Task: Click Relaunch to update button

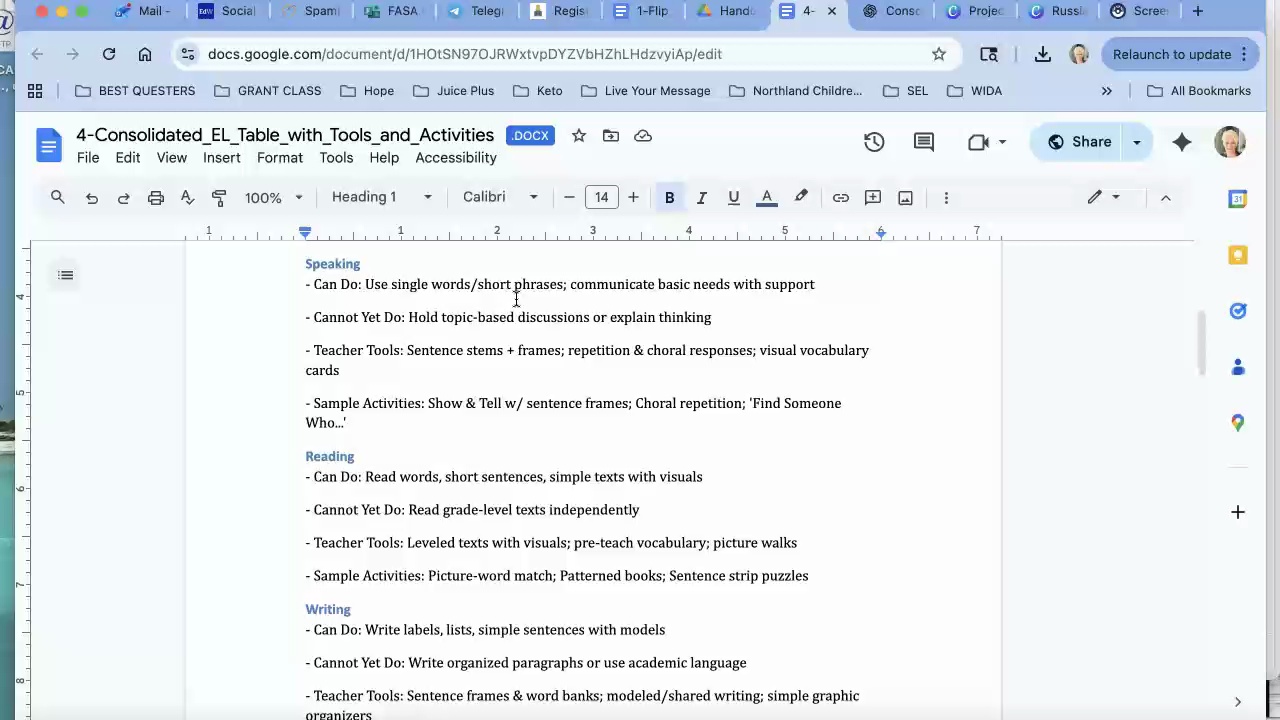Action: (x=1180, y=54)
